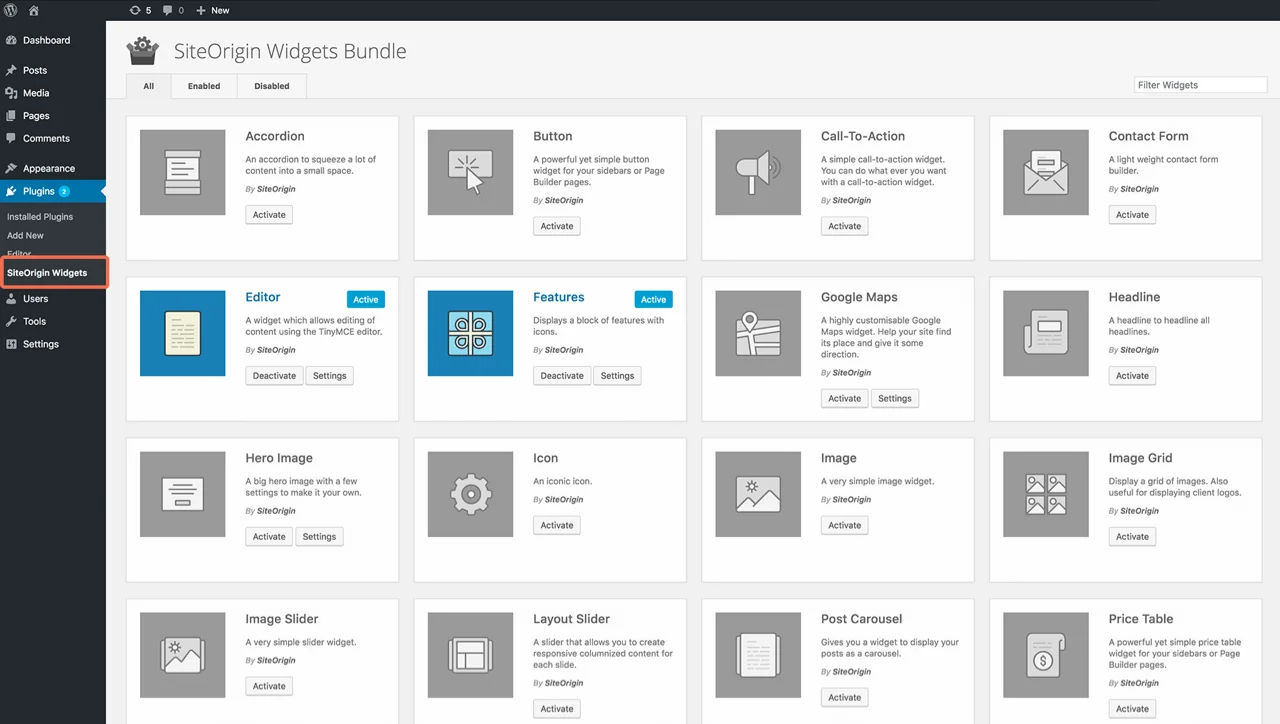Click the Button widget cursor icon
Image resolution: width=1280 pixels, height=724 pixels.
click(x=470, y=172)
